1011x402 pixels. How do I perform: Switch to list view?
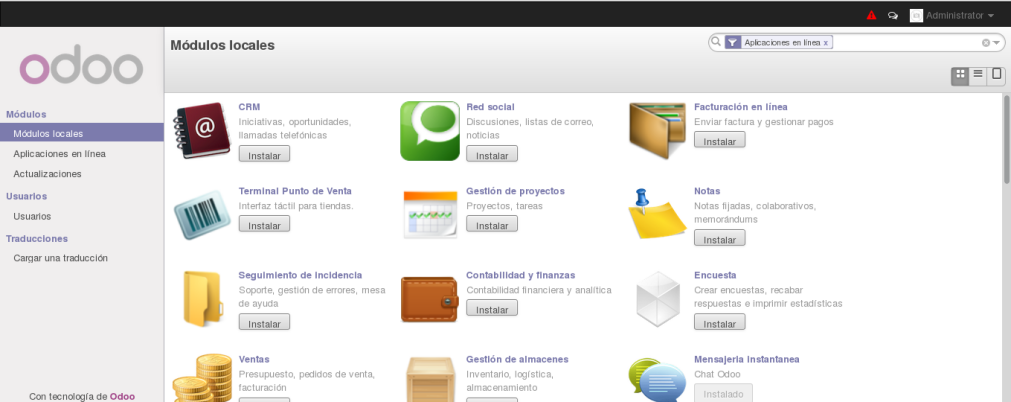978,75
